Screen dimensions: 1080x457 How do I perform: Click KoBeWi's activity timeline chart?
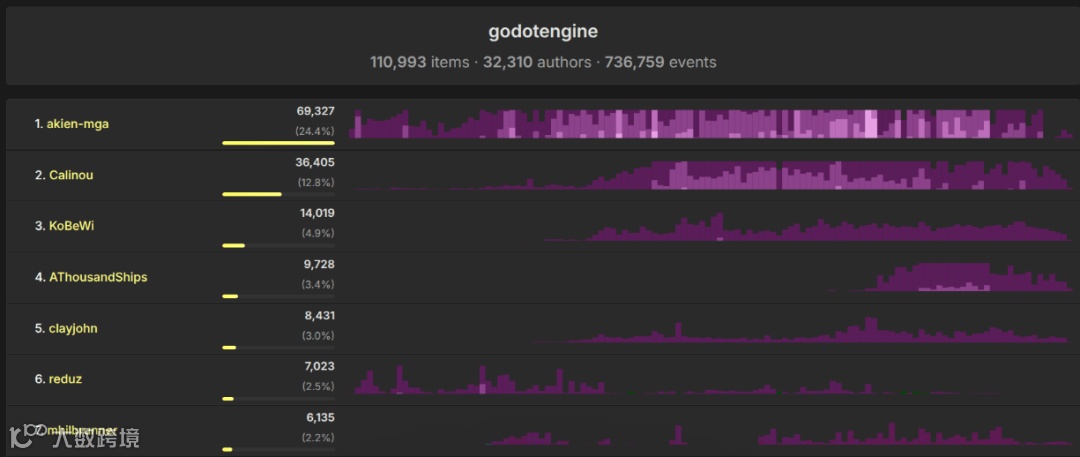click(x=711, y=226)
